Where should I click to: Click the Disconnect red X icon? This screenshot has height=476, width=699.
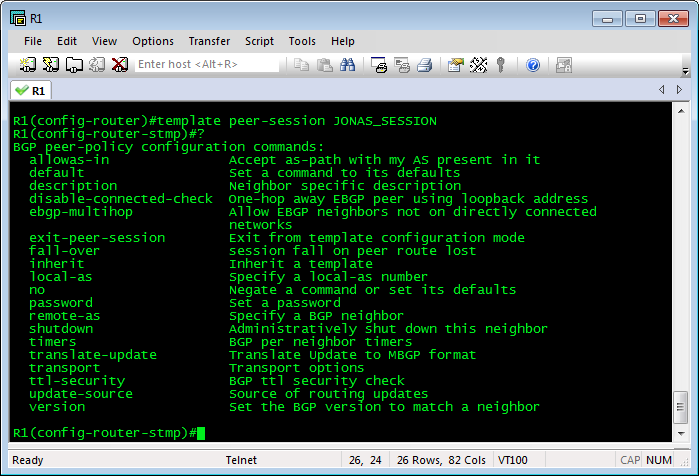coord(119,65)
